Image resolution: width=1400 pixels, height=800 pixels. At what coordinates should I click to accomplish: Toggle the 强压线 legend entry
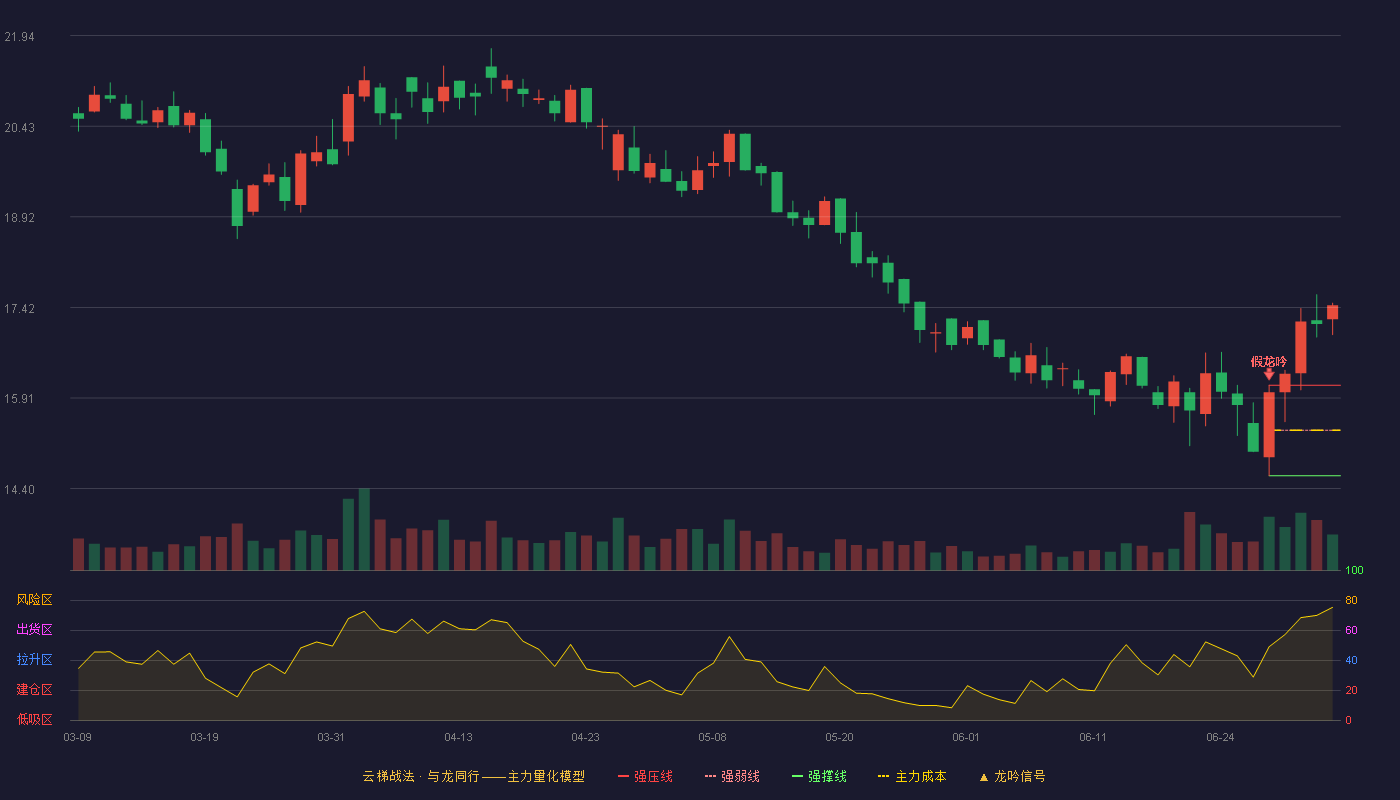(645, 776)
